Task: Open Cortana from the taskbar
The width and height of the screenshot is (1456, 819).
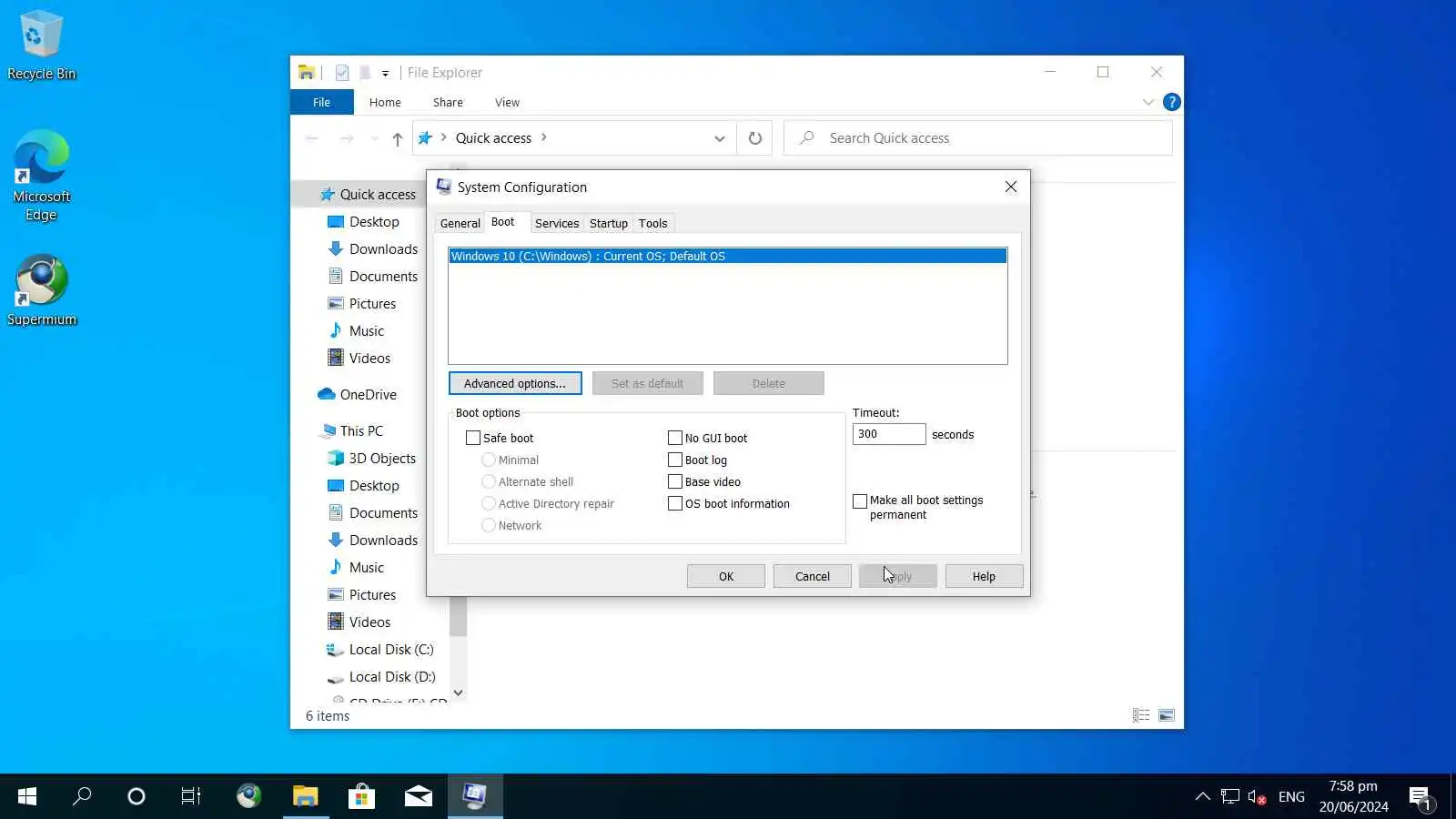Action: click(x=136, y=796)
